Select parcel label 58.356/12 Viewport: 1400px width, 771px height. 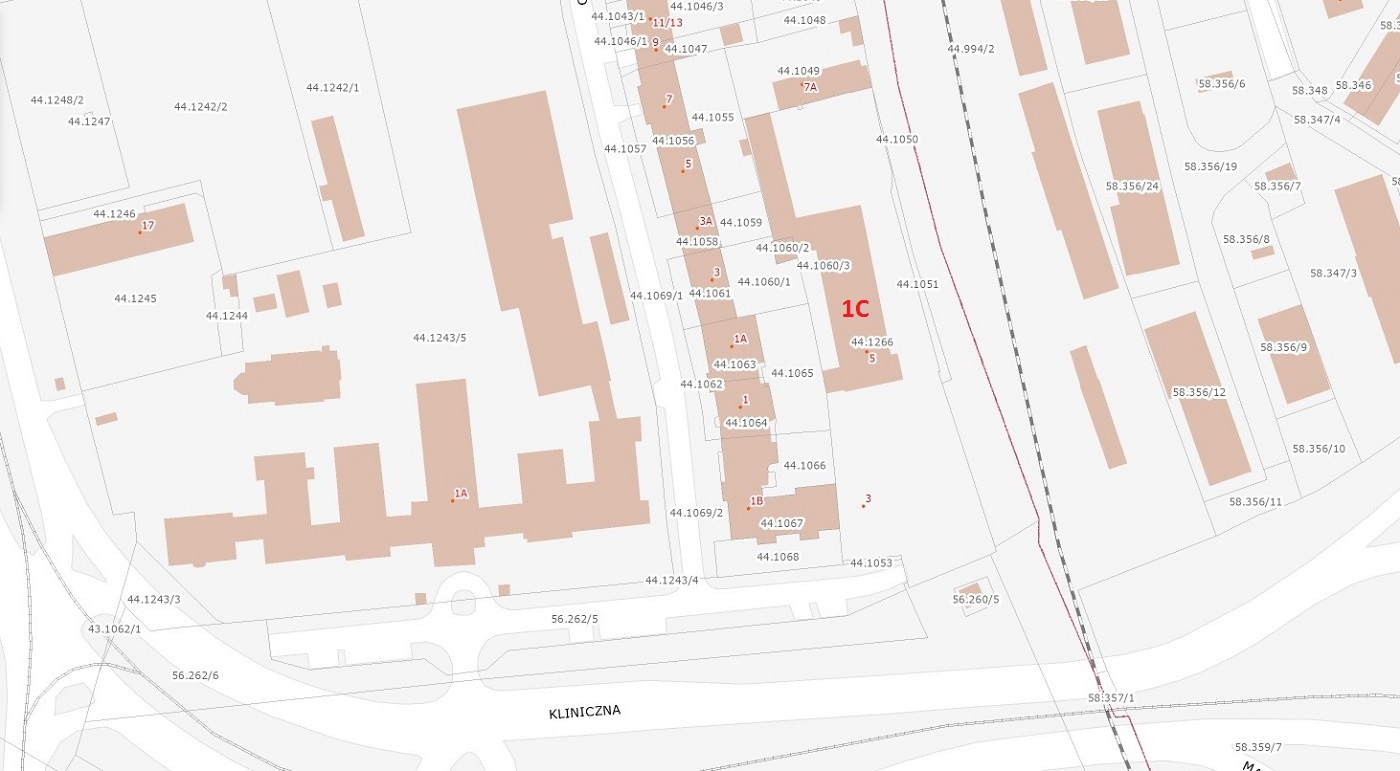pos(1198,393)
